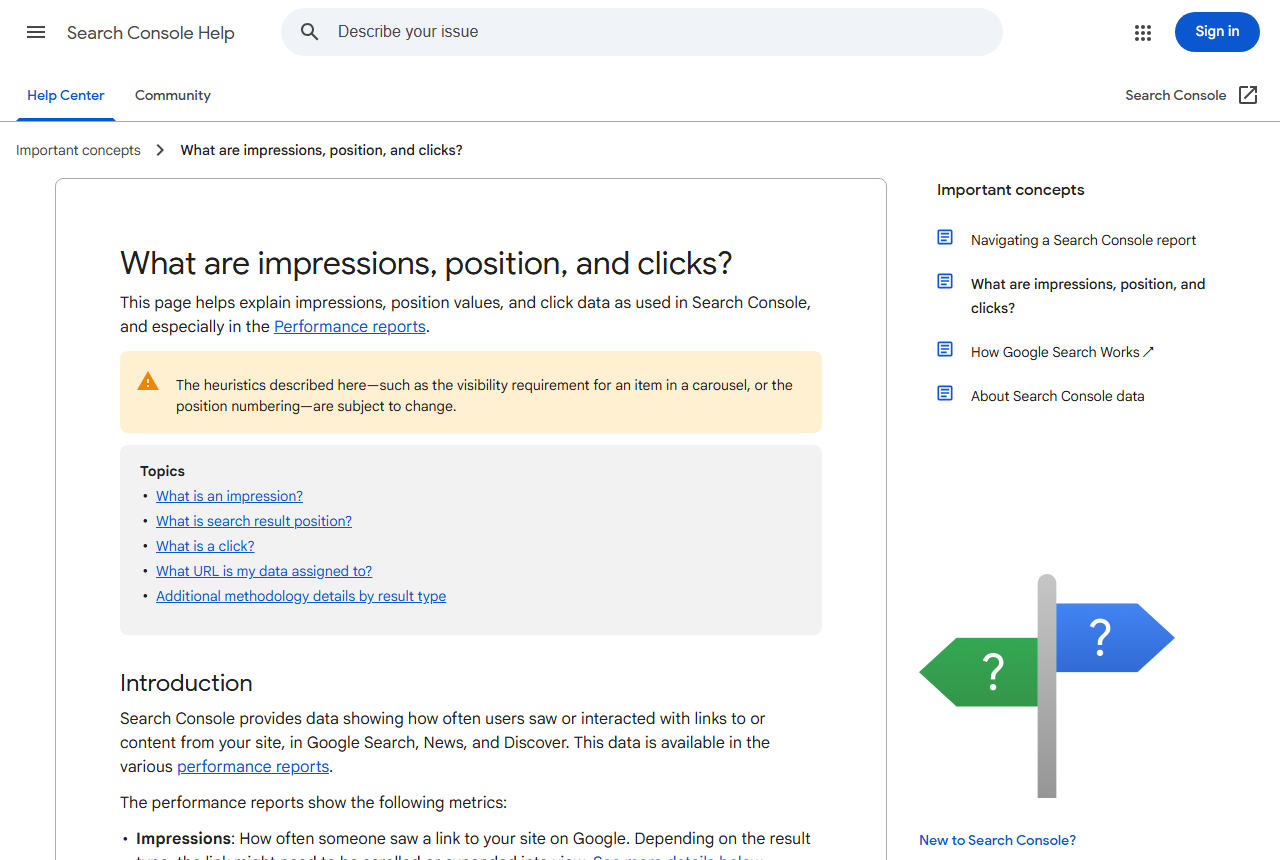
Task: Click the Introduction heading
Action: coord(186,683)
